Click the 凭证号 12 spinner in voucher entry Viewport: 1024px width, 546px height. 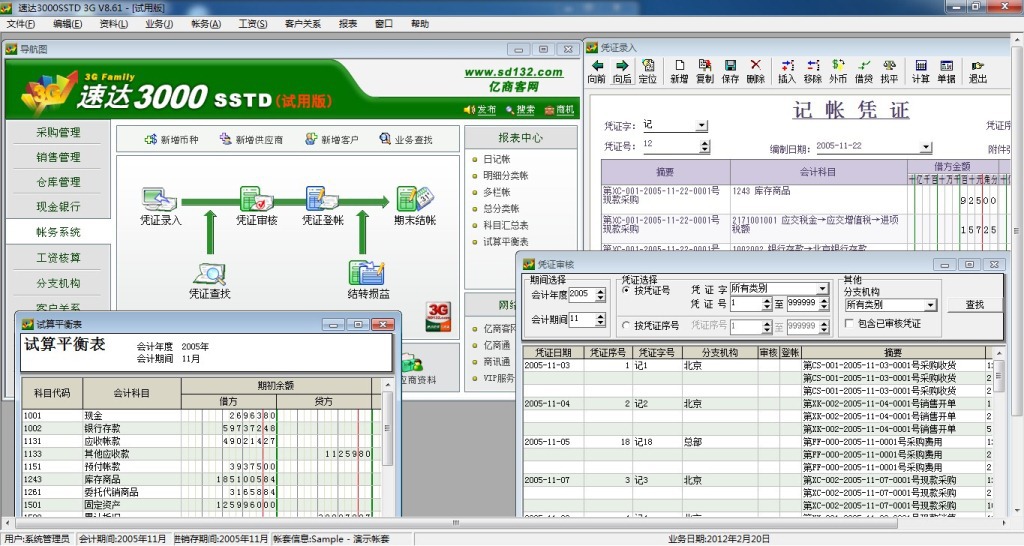tap(704, 146)
